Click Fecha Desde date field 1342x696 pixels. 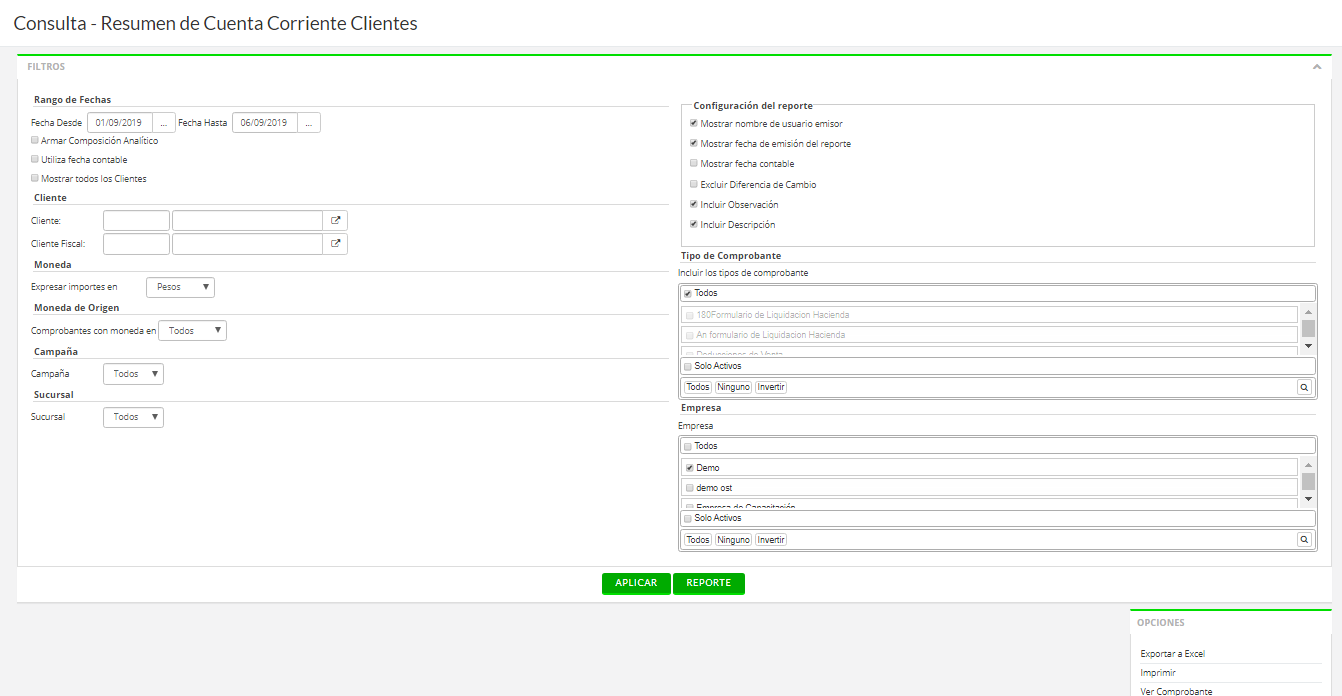(x=120, y=123)
